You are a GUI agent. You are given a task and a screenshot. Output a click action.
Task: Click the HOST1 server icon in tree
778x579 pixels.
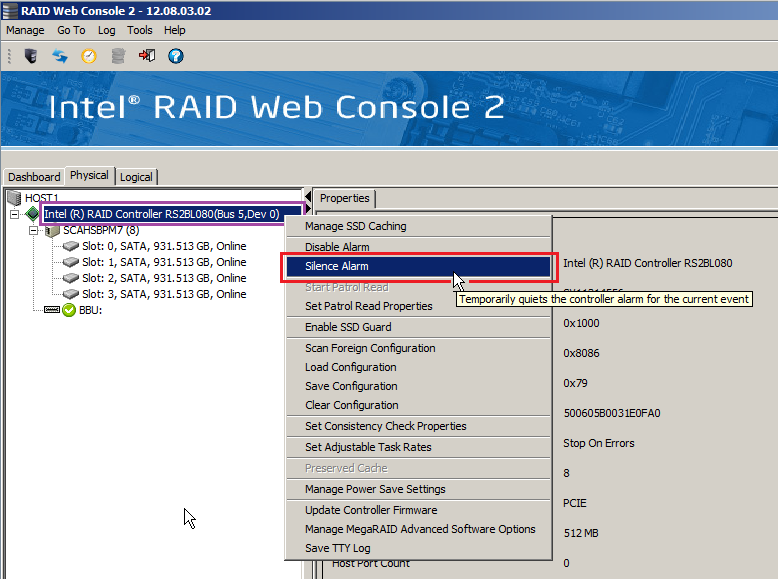(x=14, y=198)
